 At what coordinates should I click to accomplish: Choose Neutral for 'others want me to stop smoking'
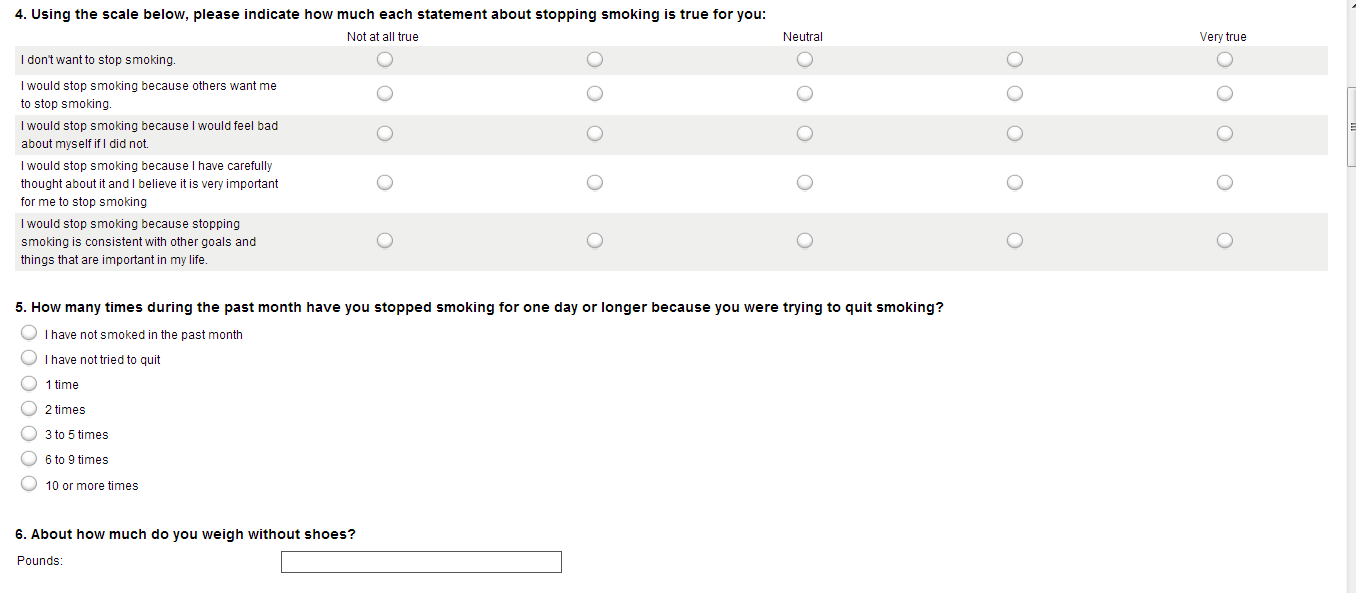click(x=804, y=94)
